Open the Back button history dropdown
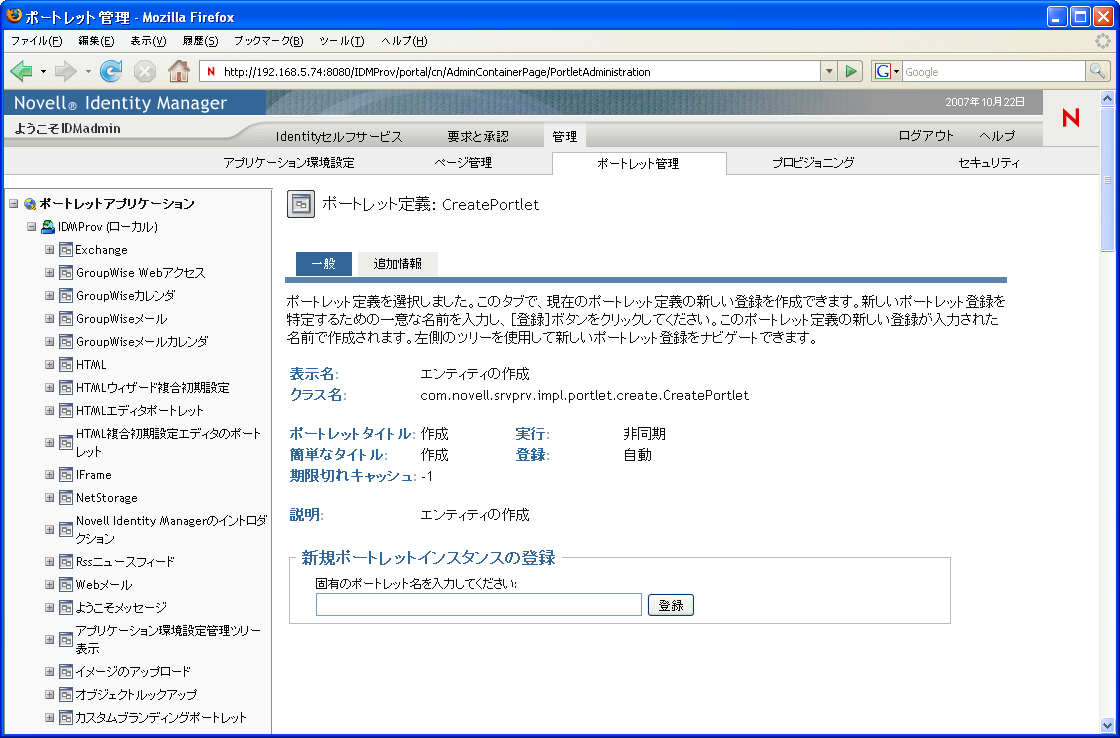This screenshot has height=738, width=1120. click(44, 71)
